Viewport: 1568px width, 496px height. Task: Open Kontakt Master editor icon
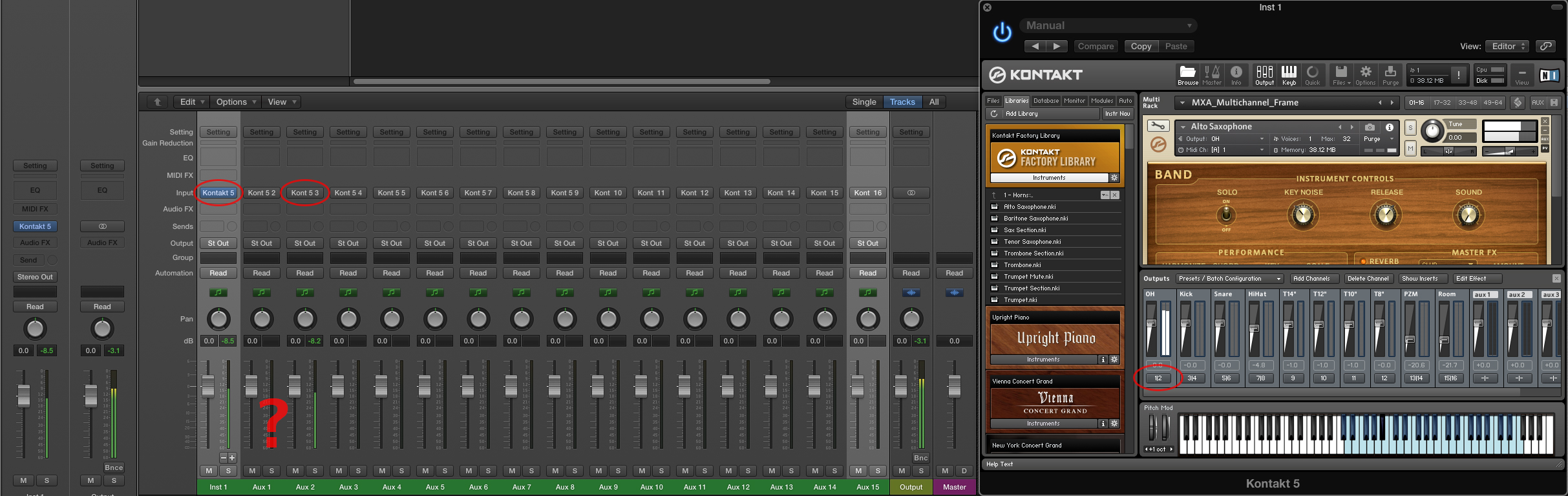click(x=1212, y=75)
